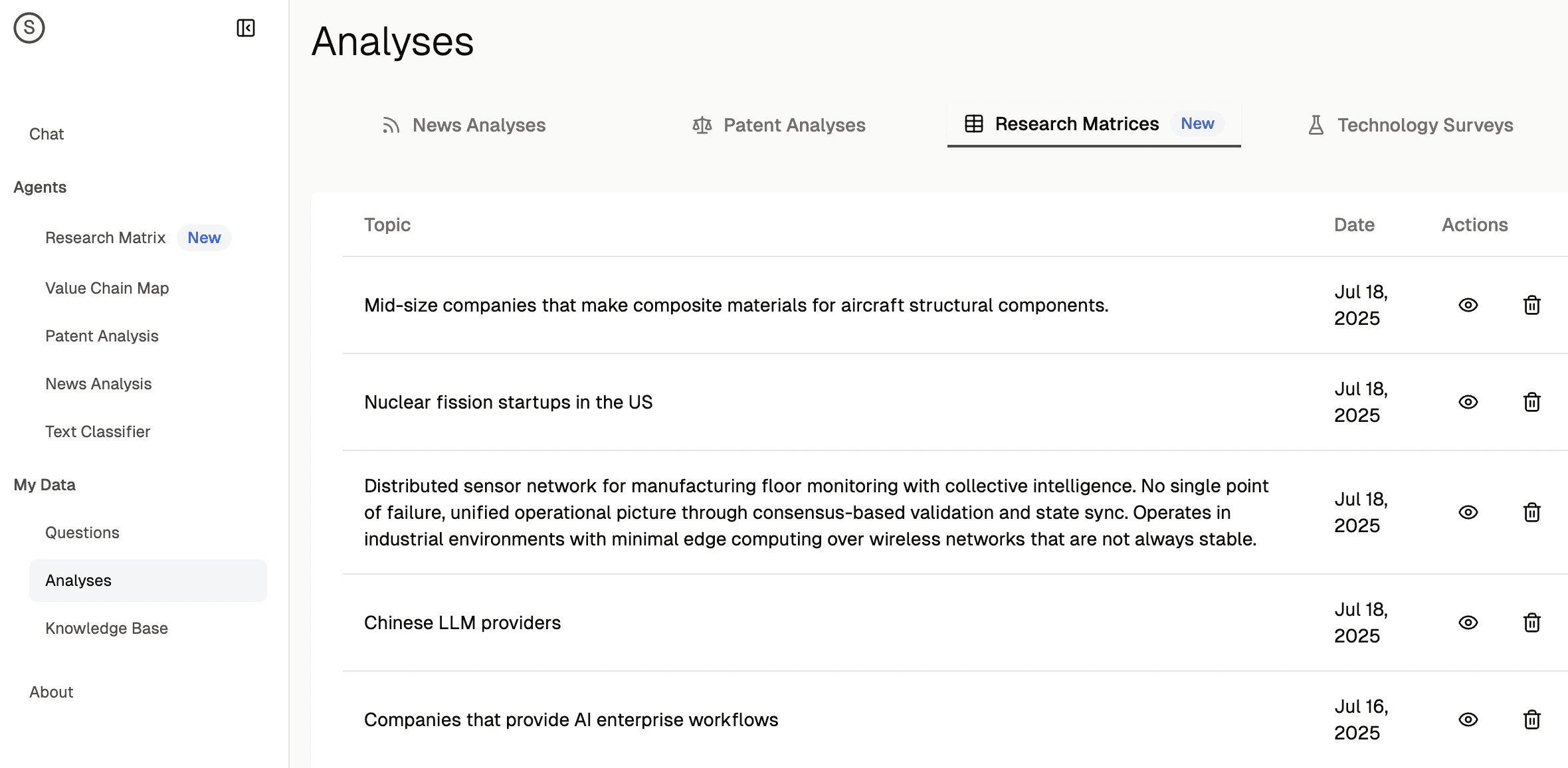Delete the composite materials aircraft analysis

pyautogui.click(x=1531, y=305)
